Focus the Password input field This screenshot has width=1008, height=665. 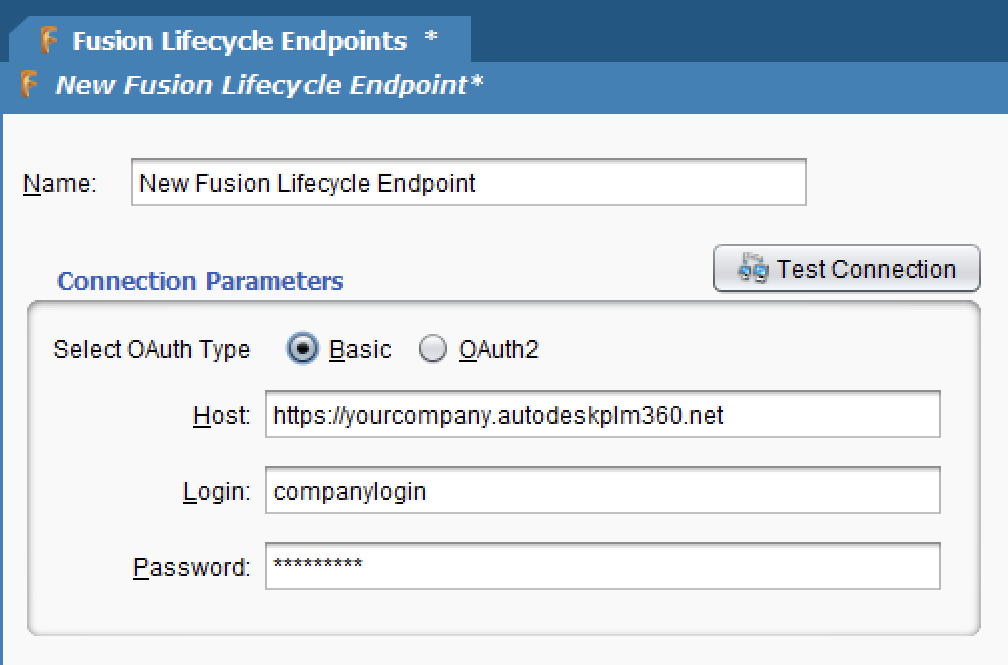(600, 566)
